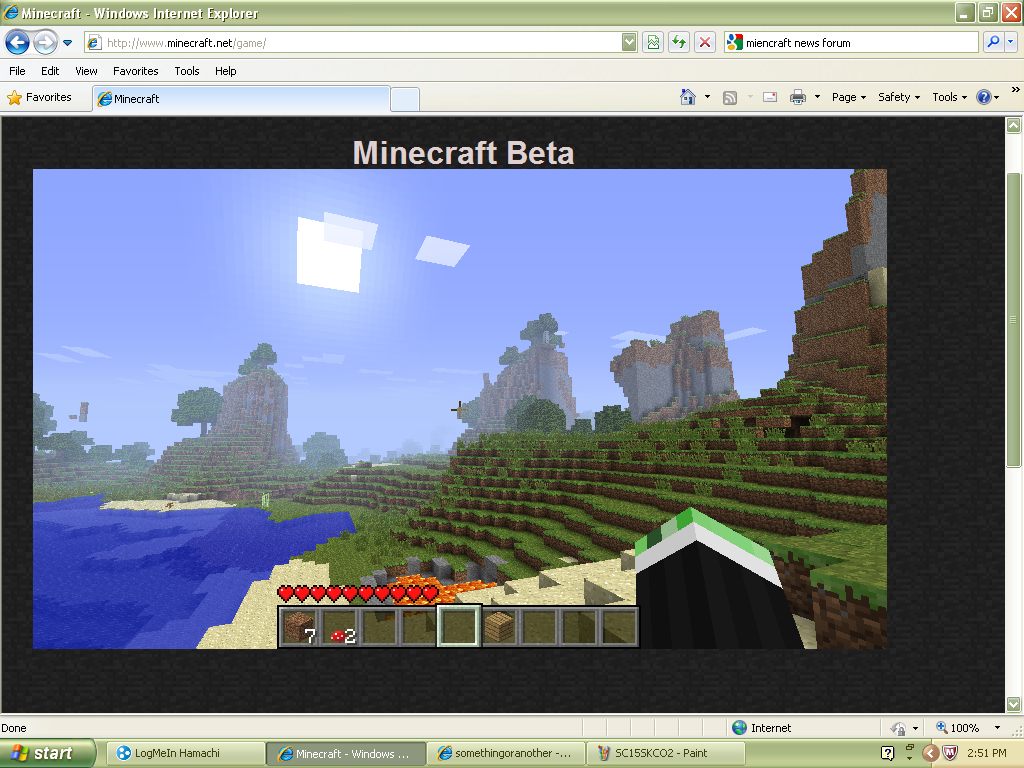Open the Favorites star button
Screen dimensions: 1024x768
coord(40,97)
